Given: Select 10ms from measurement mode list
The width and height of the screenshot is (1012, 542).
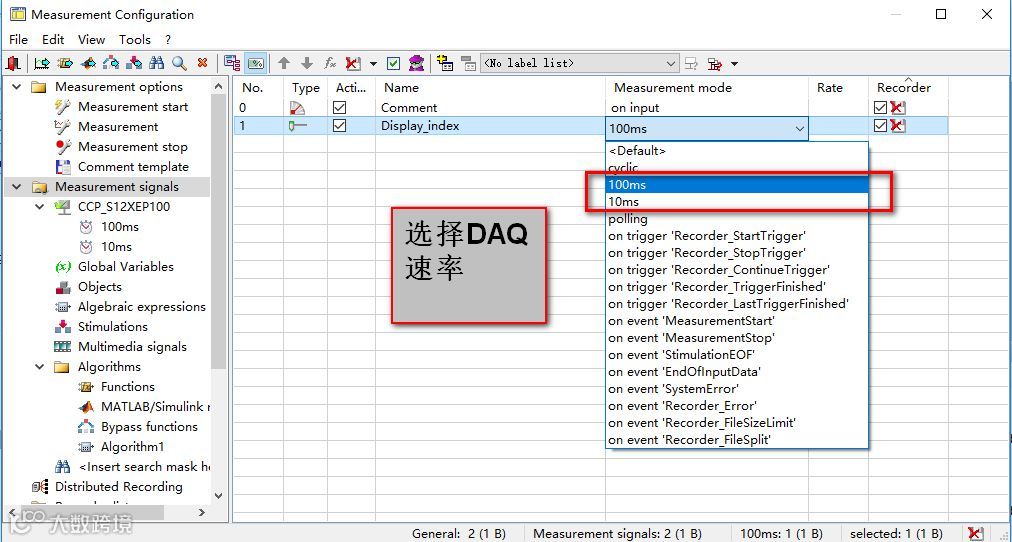Looking at the screenshot, I should coord(737,202).
